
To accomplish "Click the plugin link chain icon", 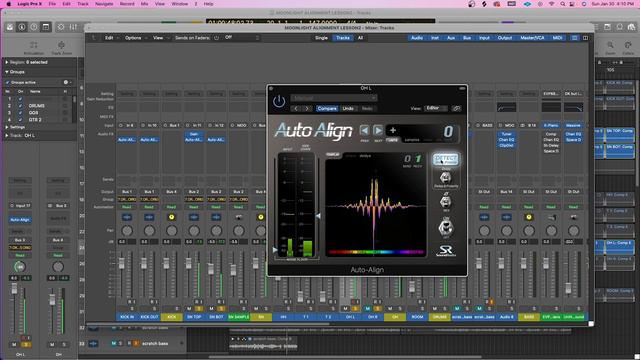I will click(457, 109).
